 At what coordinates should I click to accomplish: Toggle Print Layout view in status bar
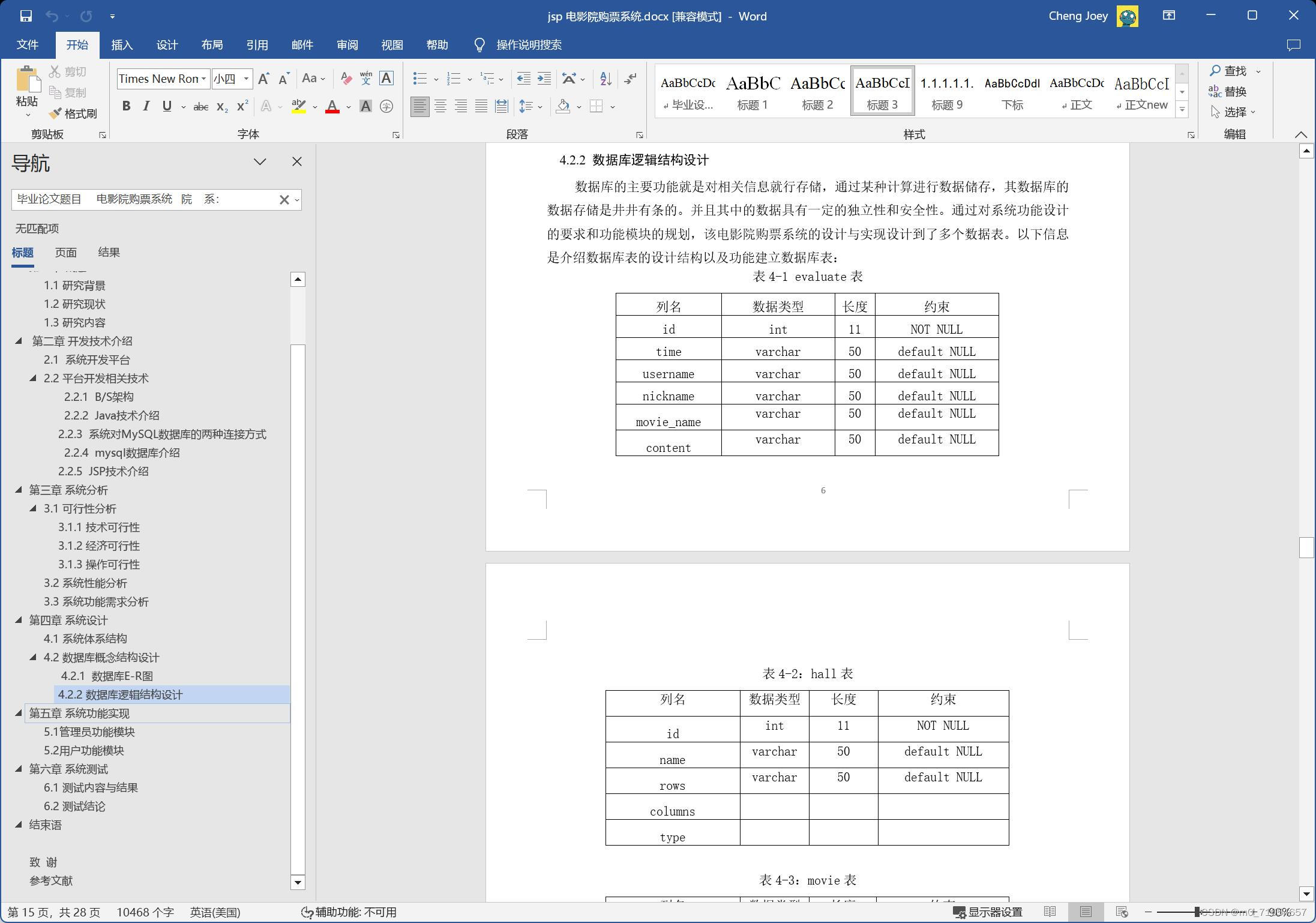1086,912
